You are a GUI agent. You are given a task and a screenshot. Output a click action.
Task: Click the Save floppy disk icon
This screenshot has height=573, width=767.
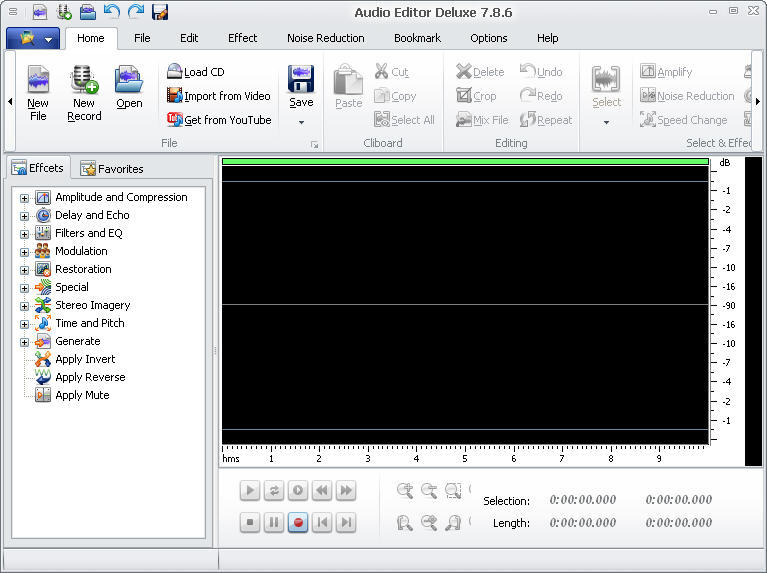point(301,79)
